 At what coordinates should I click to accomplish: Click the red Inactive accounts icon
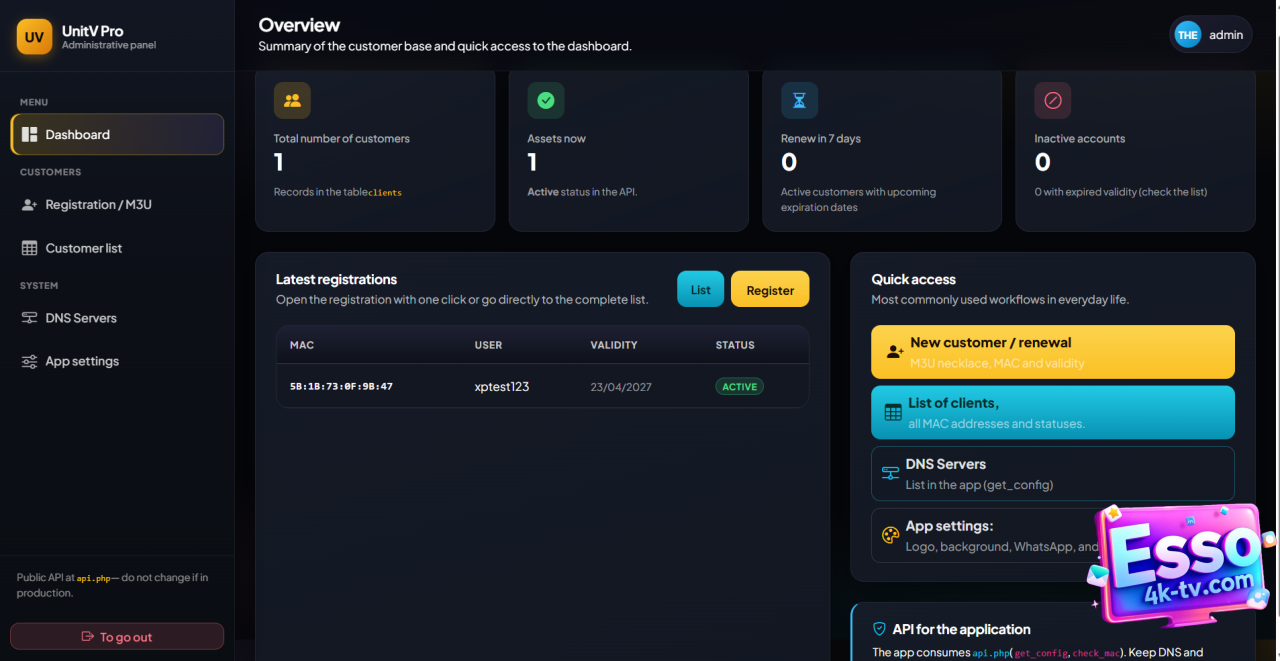click(x=1052, y=100)
